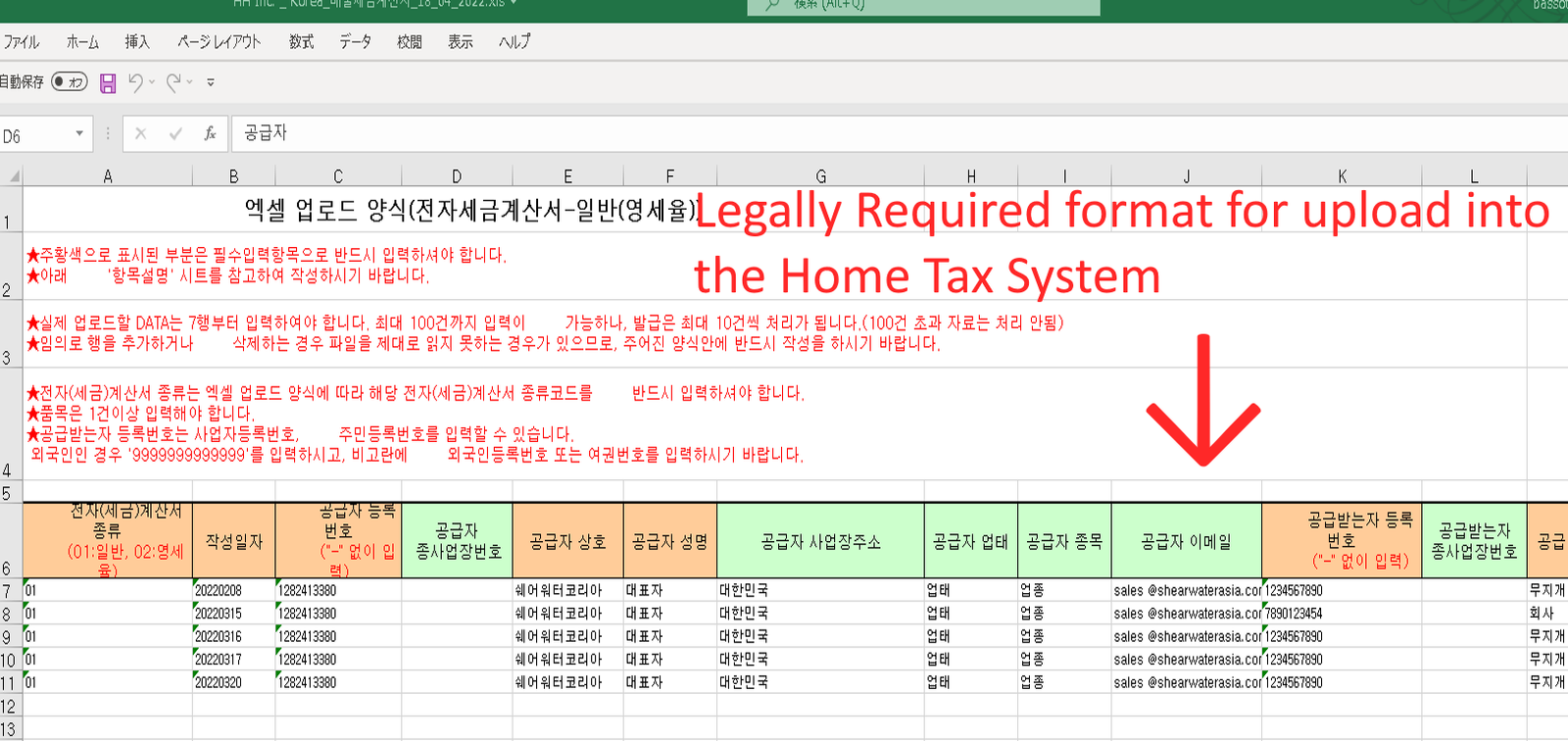This screenshot has height=741, width=1568.
Task: Open the 表示 ribbon tab
Action: click(x=461, y=42)
